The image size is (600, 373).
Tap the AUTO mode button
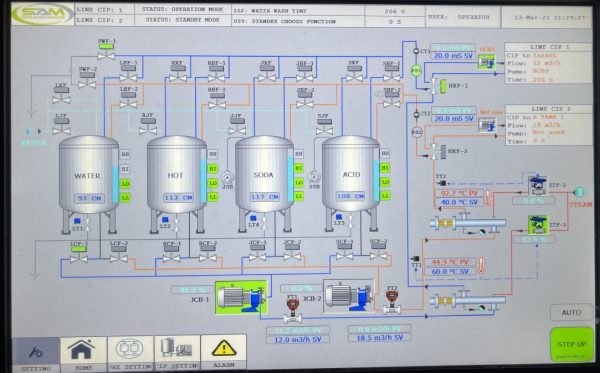tap(571, 313)
